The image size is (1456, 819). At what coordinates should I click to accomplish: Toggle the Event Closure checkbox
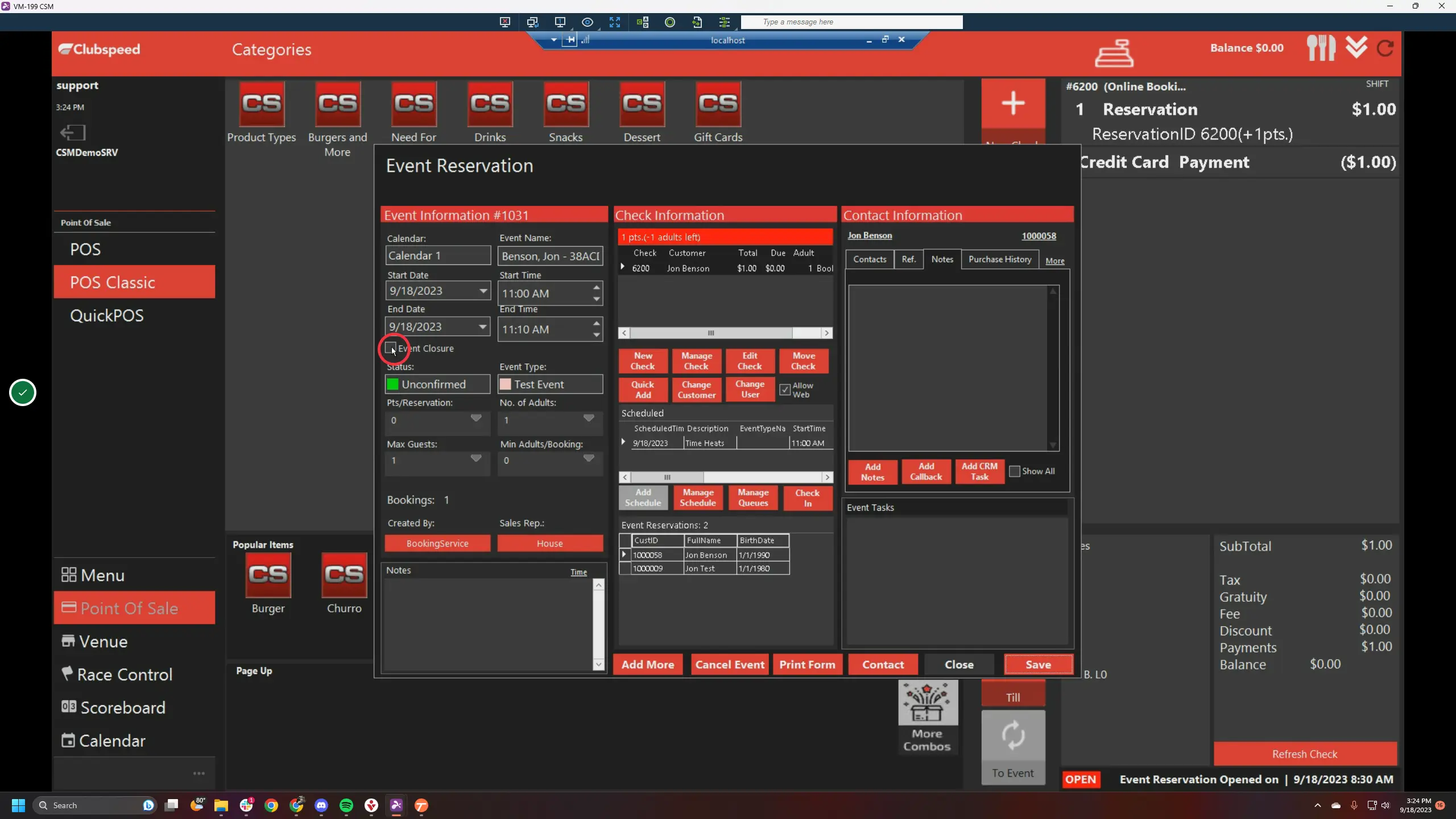(x=391, y=348)
